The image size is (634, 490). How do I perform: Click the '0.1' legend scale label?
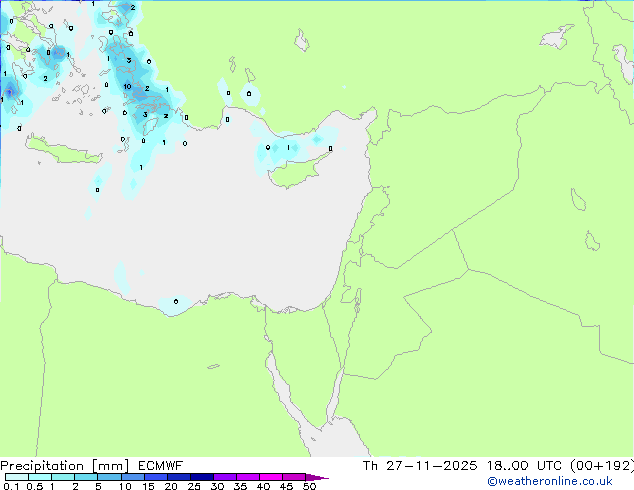click(x=11, y=486)
